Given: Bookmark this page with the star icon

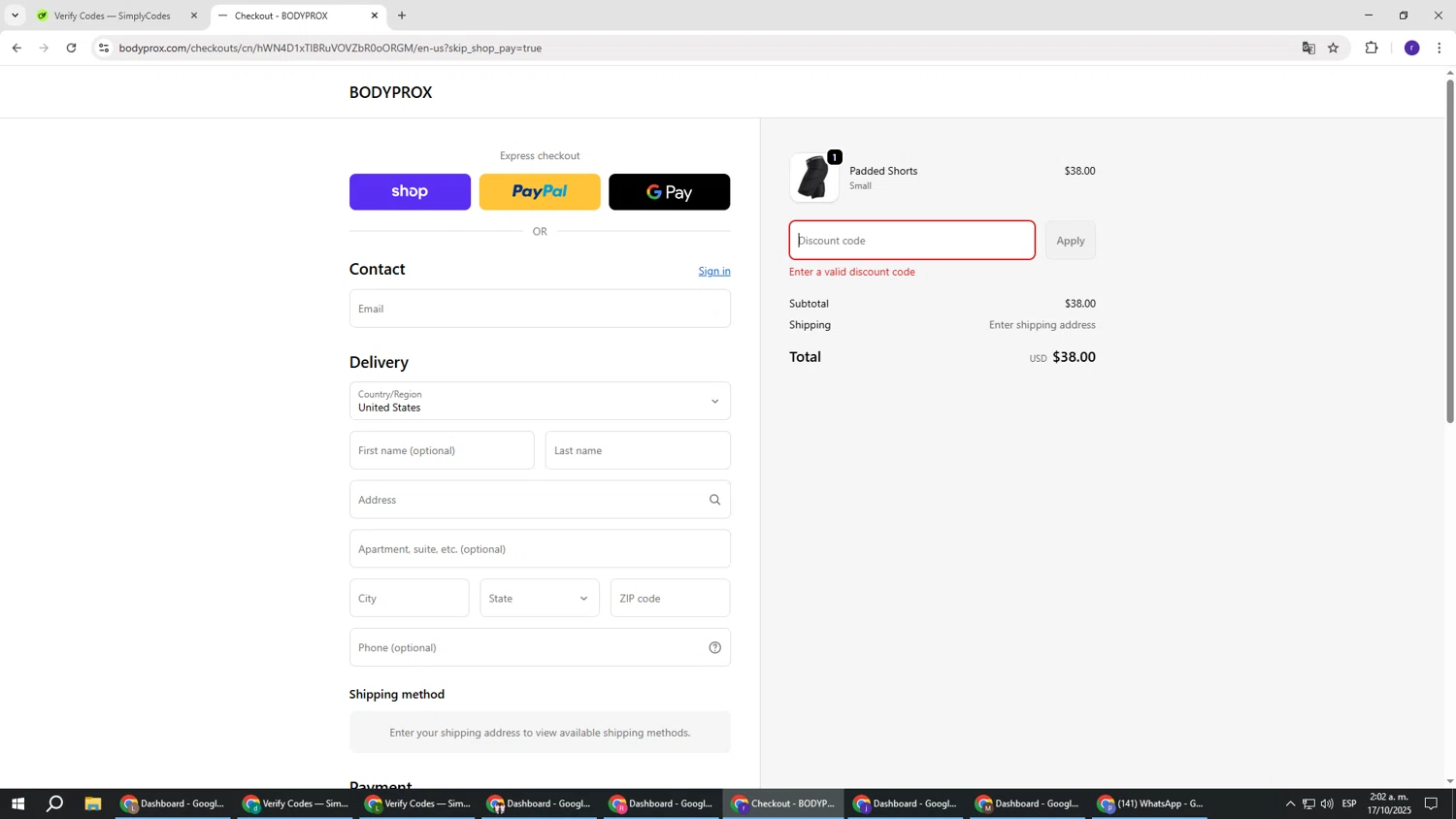Looking at the screenshot, I should (x=1334, y=48).
